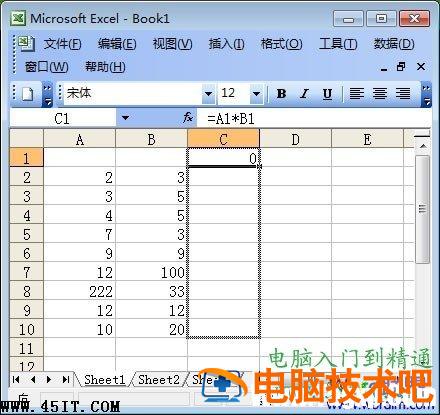Select column C header
Viewport: 440px width, 415px height.
[x=223, y=139]
